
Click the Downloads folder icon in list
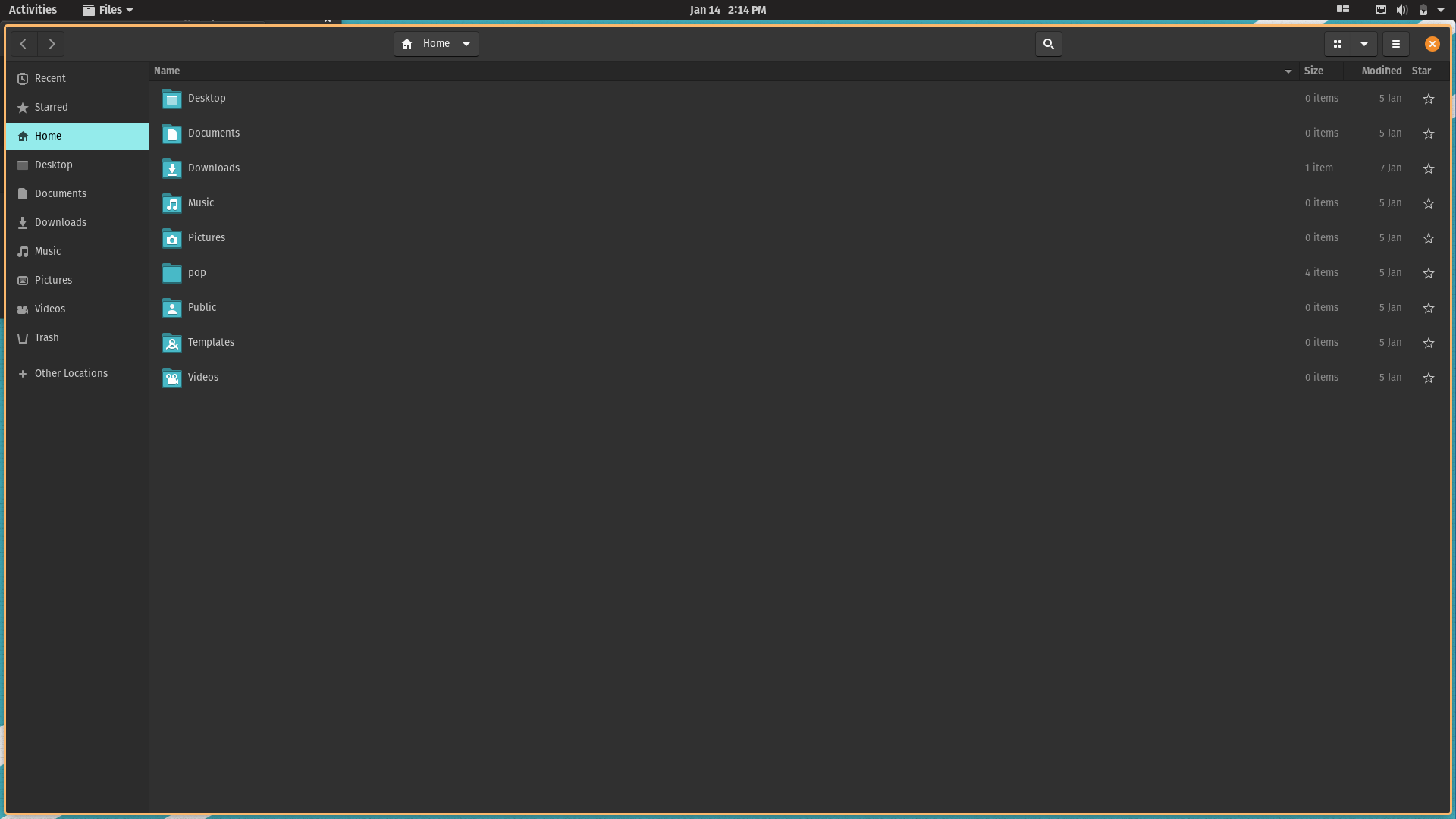(172, 168)
